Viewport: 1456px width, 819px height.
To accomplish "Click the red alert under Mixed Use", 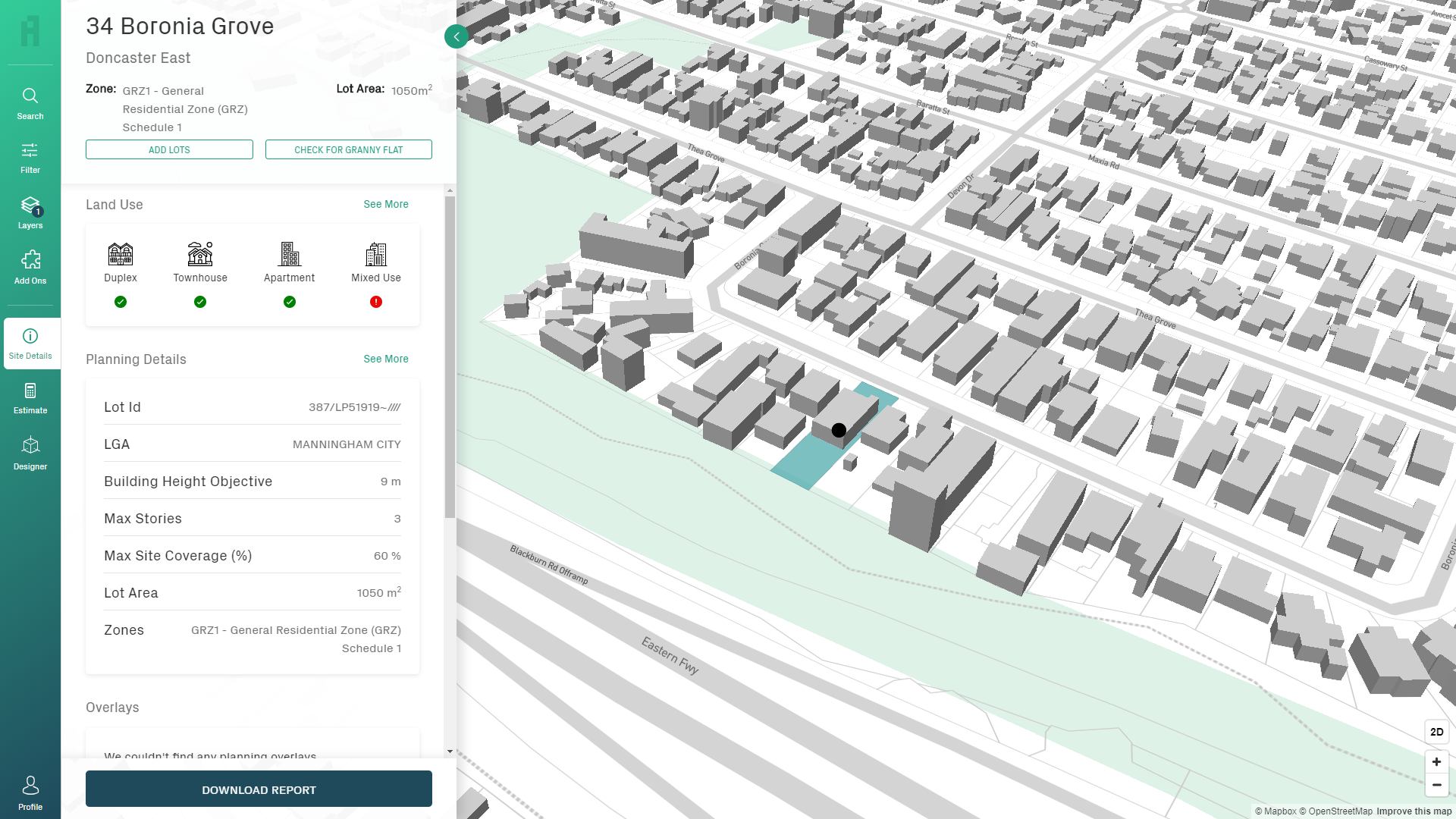I will [375, 302].
